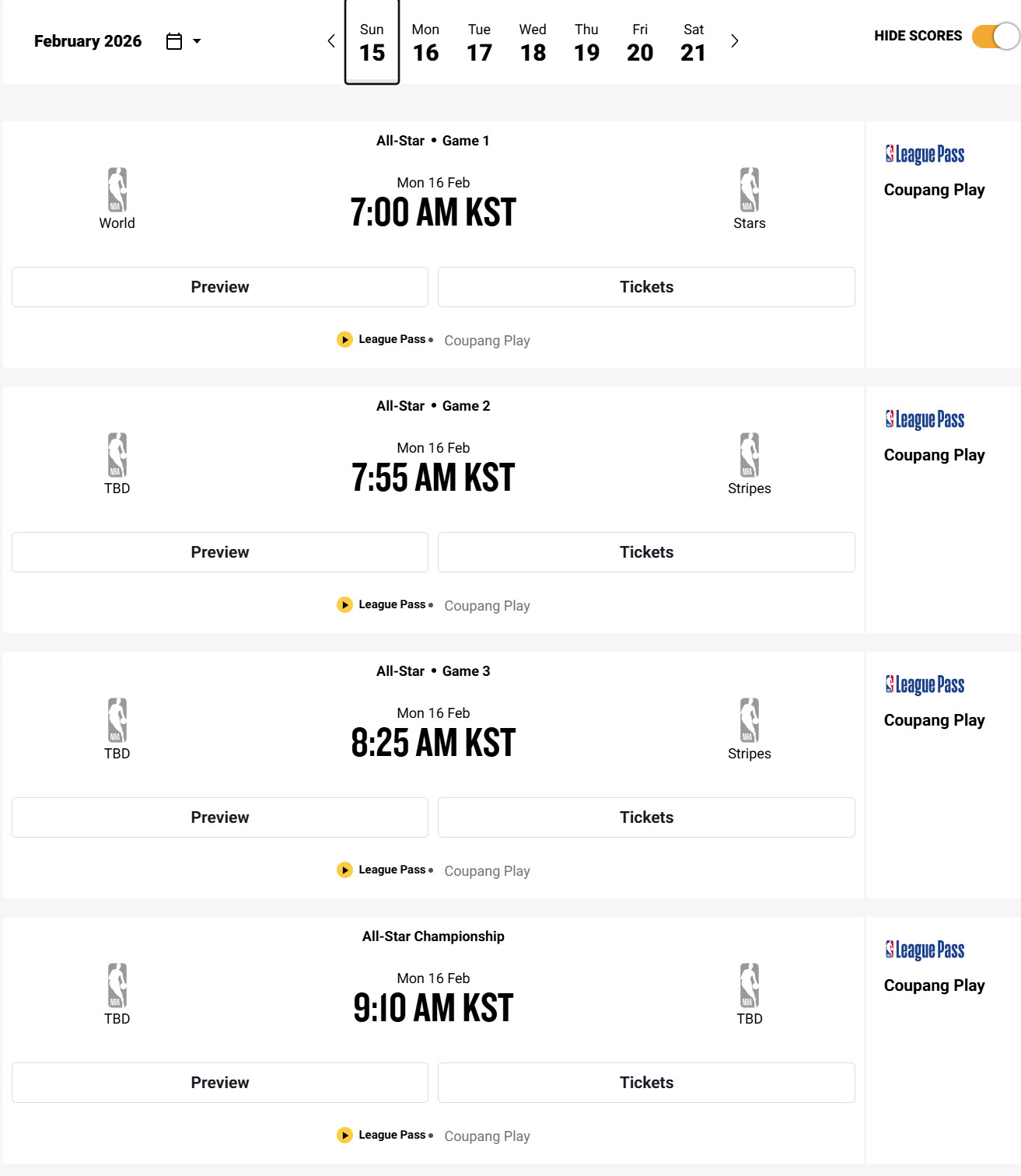This screenshot has height=1176, width=1021.
Task: Click the Stars team logo in Game 1
Action: pos(749,190)
